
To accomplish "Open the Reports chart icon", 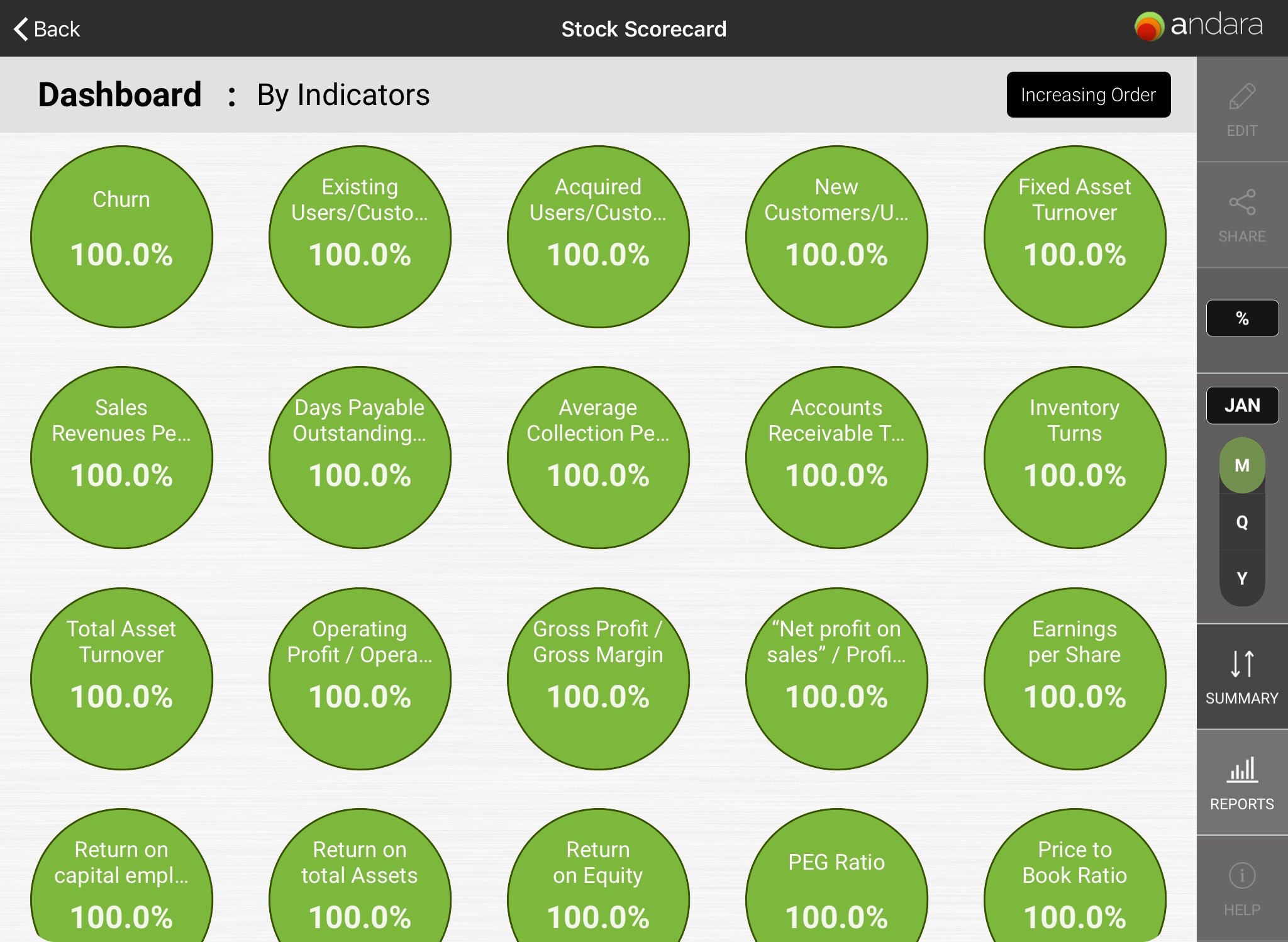I will pyautogui.click(x=1241, y=770).
